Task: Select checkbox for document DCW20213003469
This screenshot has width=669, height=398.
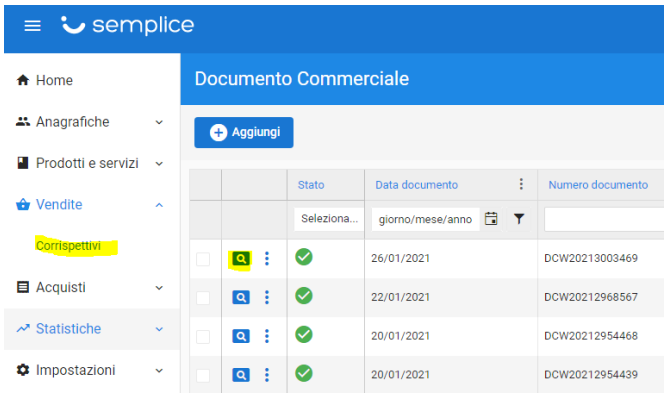Action: 203,259
